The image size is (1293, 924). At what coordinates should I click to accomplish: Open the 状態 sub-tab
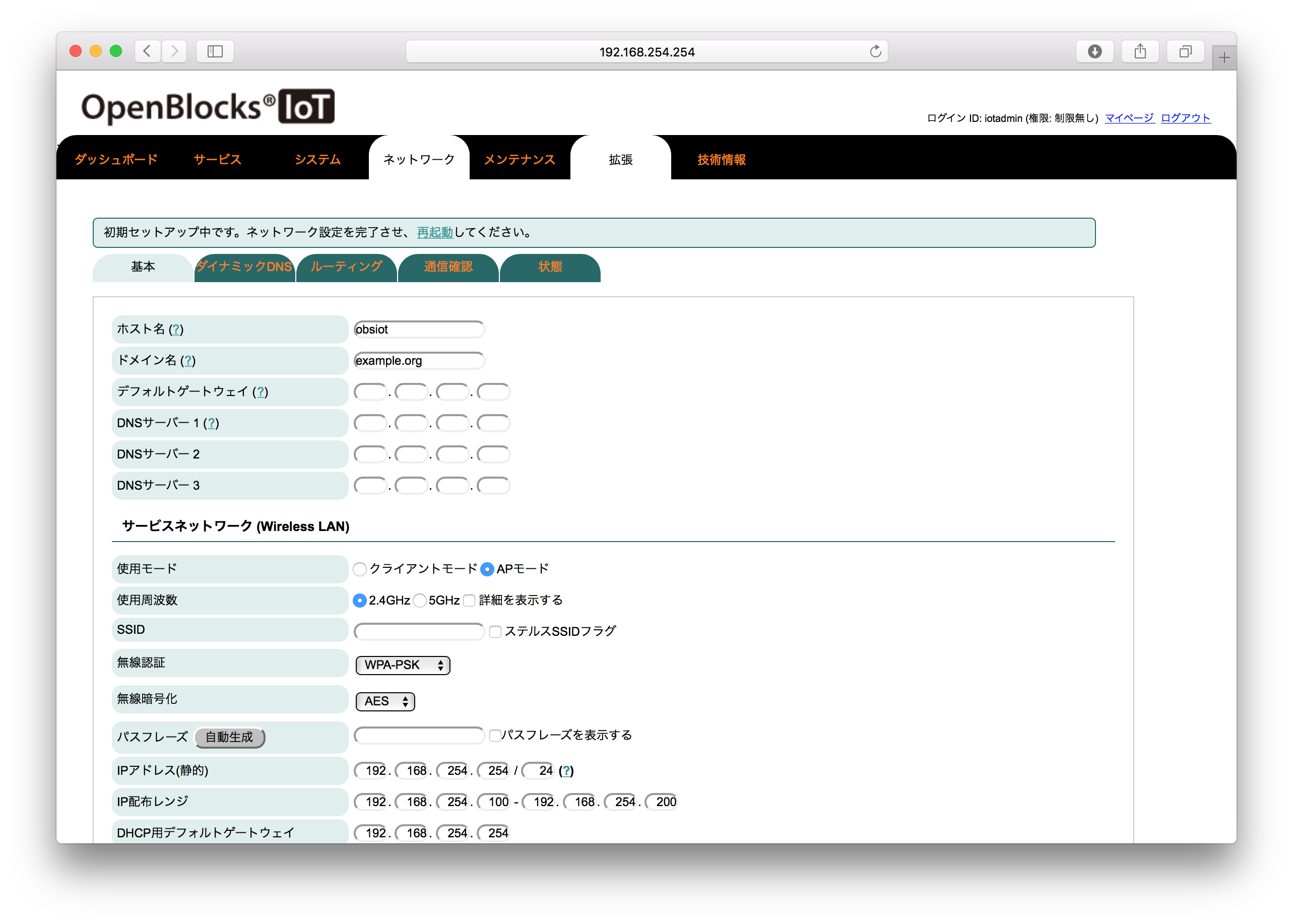pyautogui.click(x=550, y=268)
